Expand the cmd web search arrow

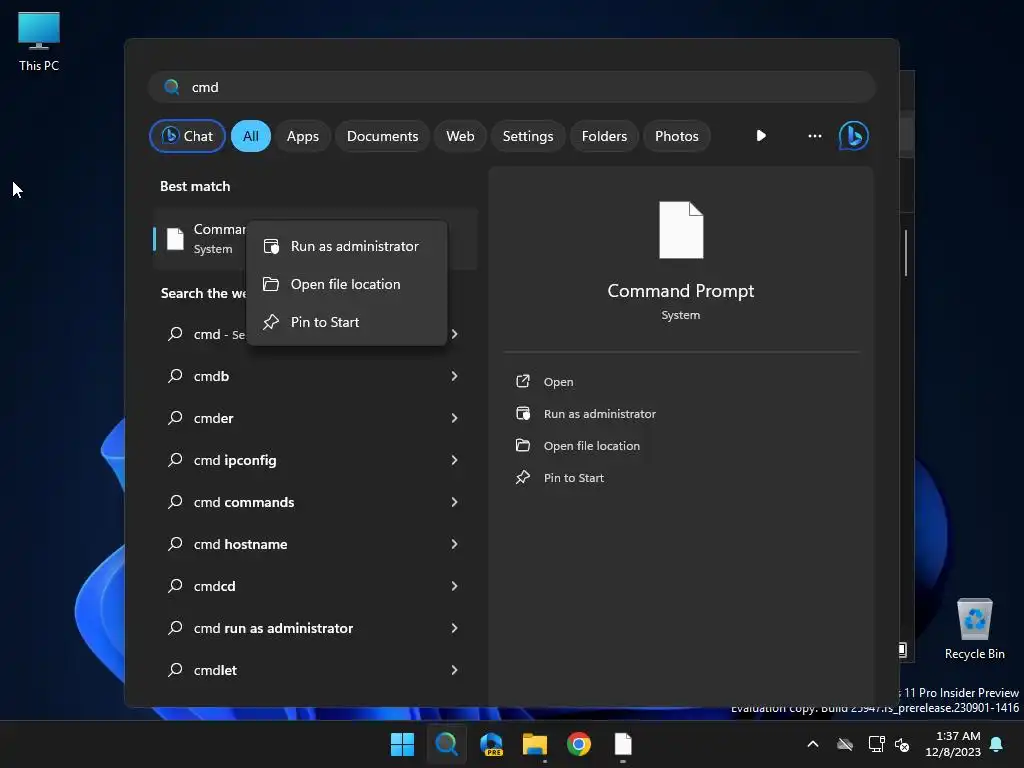click(x=455, y=334)
